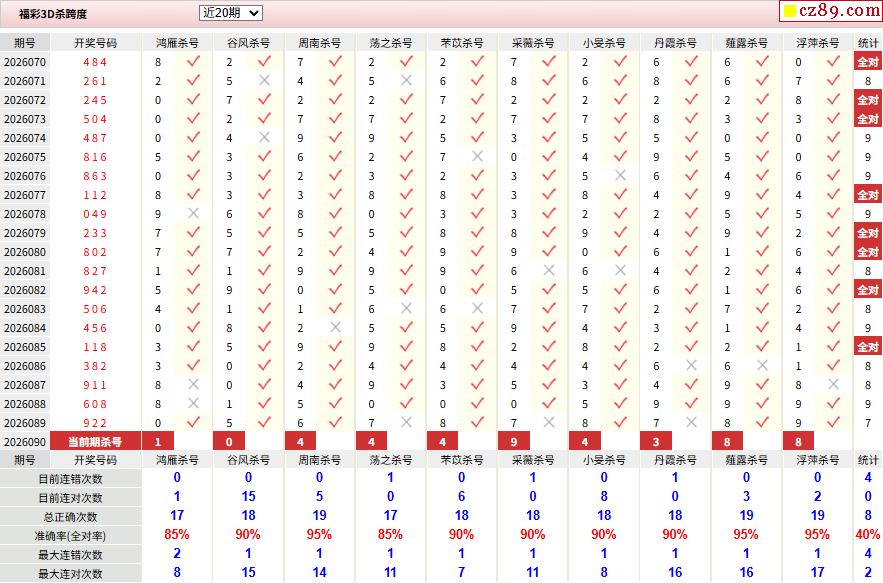Click gray cross for 丹霞杀号 in row 2026086

click(x=691, y=366)
